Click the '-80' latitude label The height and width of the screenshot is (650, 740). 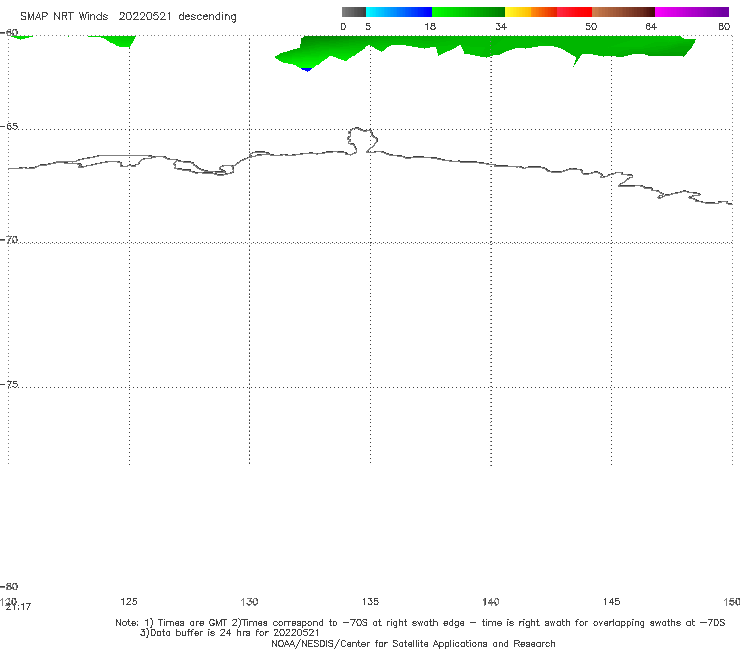click(x=9, y=586)
